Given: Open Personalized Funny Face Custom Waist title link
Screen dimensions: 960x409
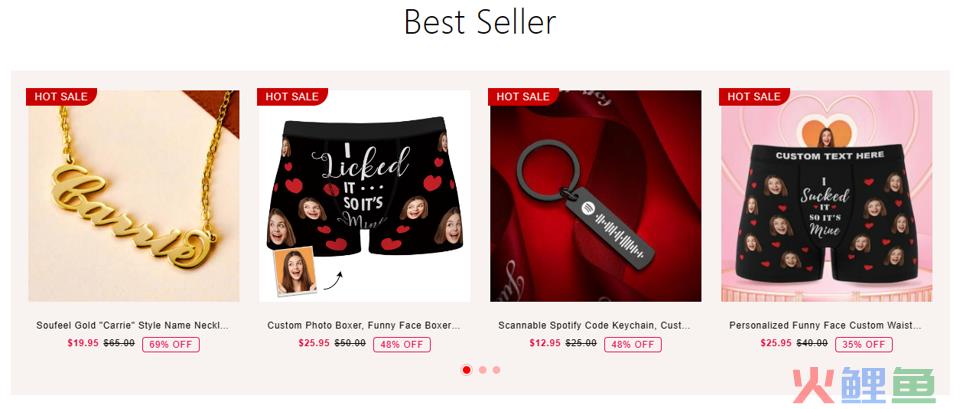Looking at the screenshot, I should 825,326.
